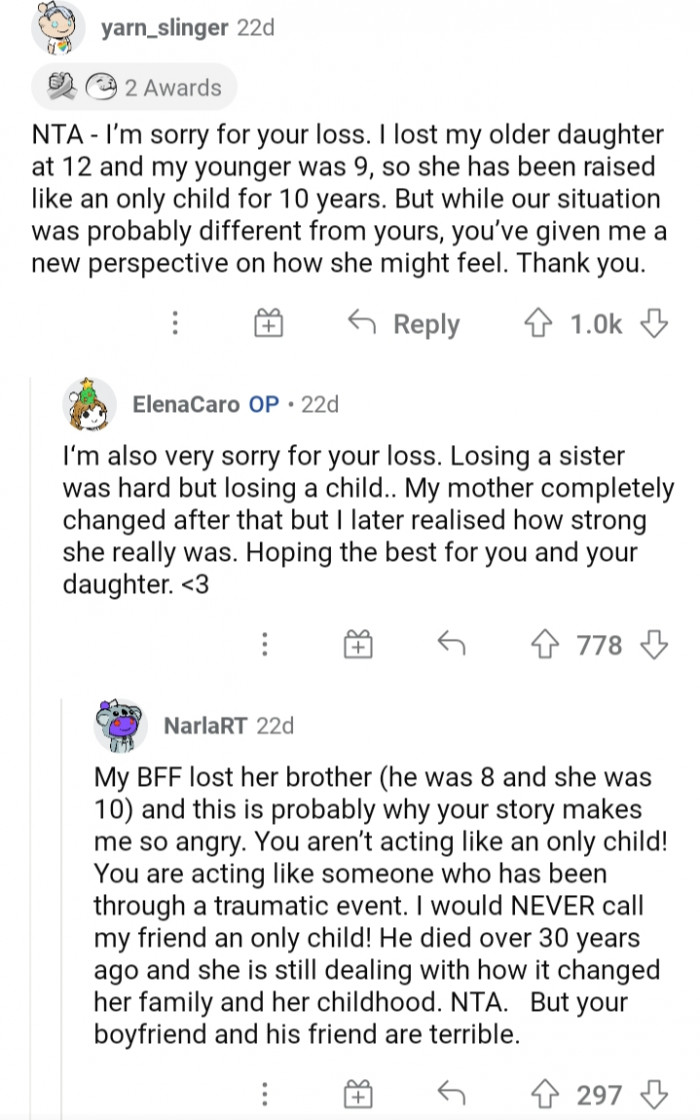Downvote ElenaCaro's reply
The width and height of the screenshot is (700, 1120).
coord(654,645)
